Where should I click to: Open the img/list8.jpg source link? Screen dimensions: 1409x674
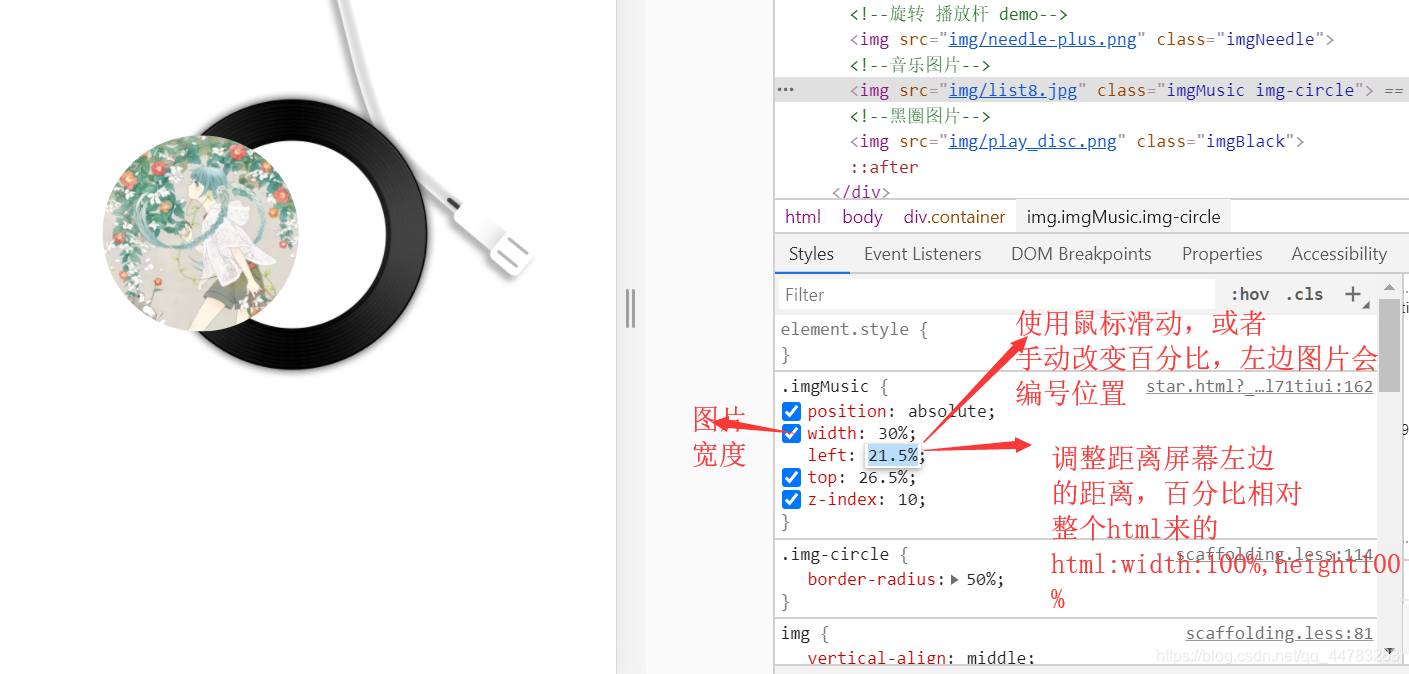(x=1013, y=90)
